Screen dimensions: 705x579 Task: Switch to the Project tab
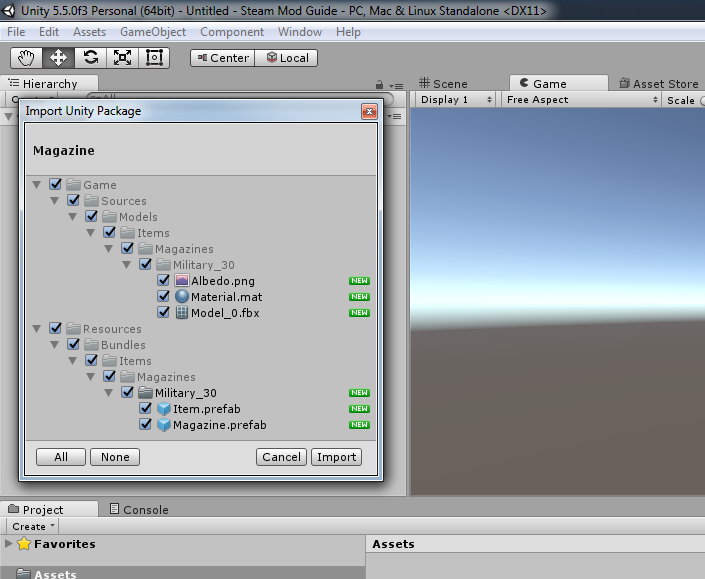49,509
